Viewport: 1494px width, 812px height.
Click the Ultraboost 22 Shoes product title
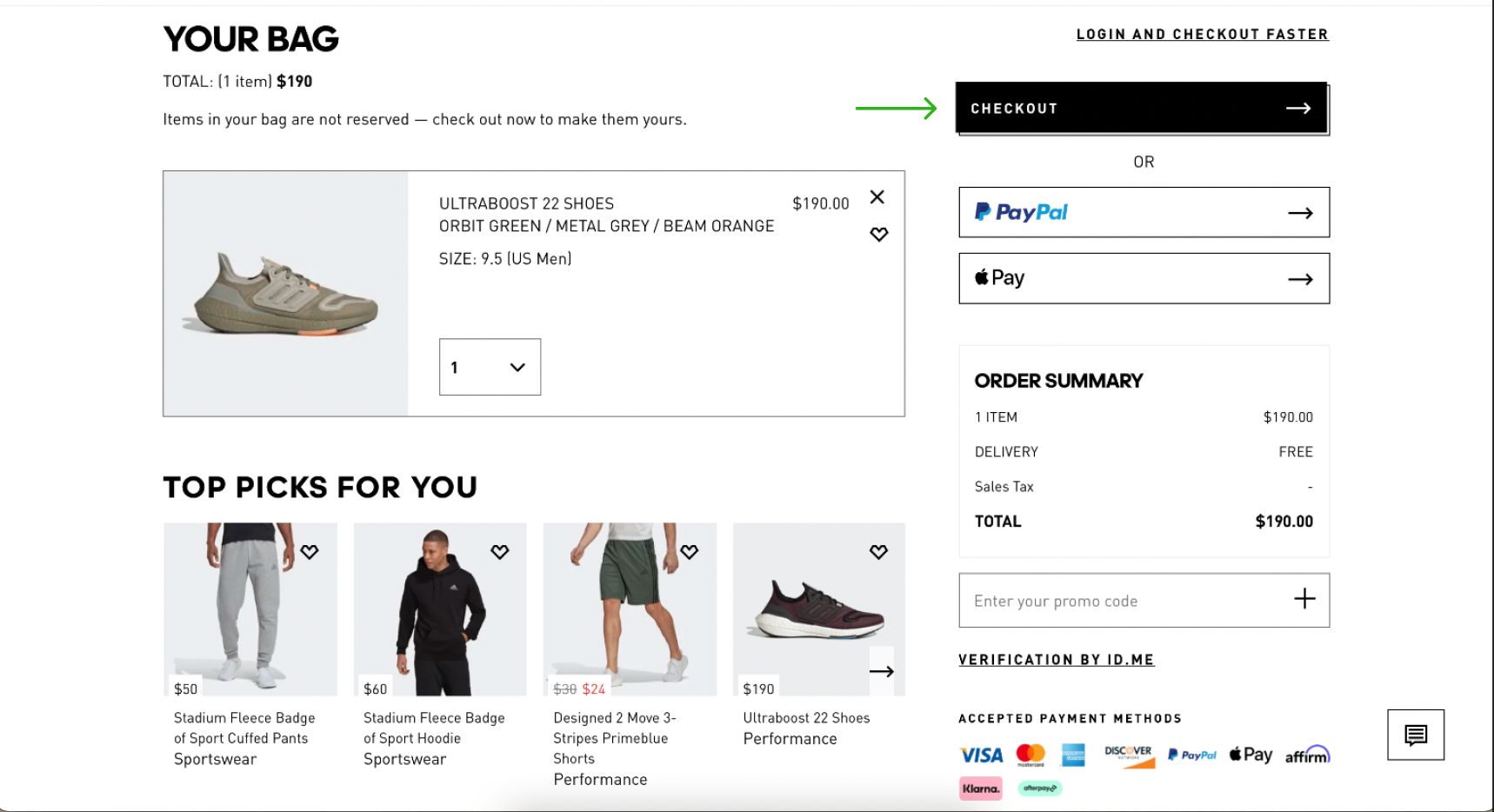[526, 203]
